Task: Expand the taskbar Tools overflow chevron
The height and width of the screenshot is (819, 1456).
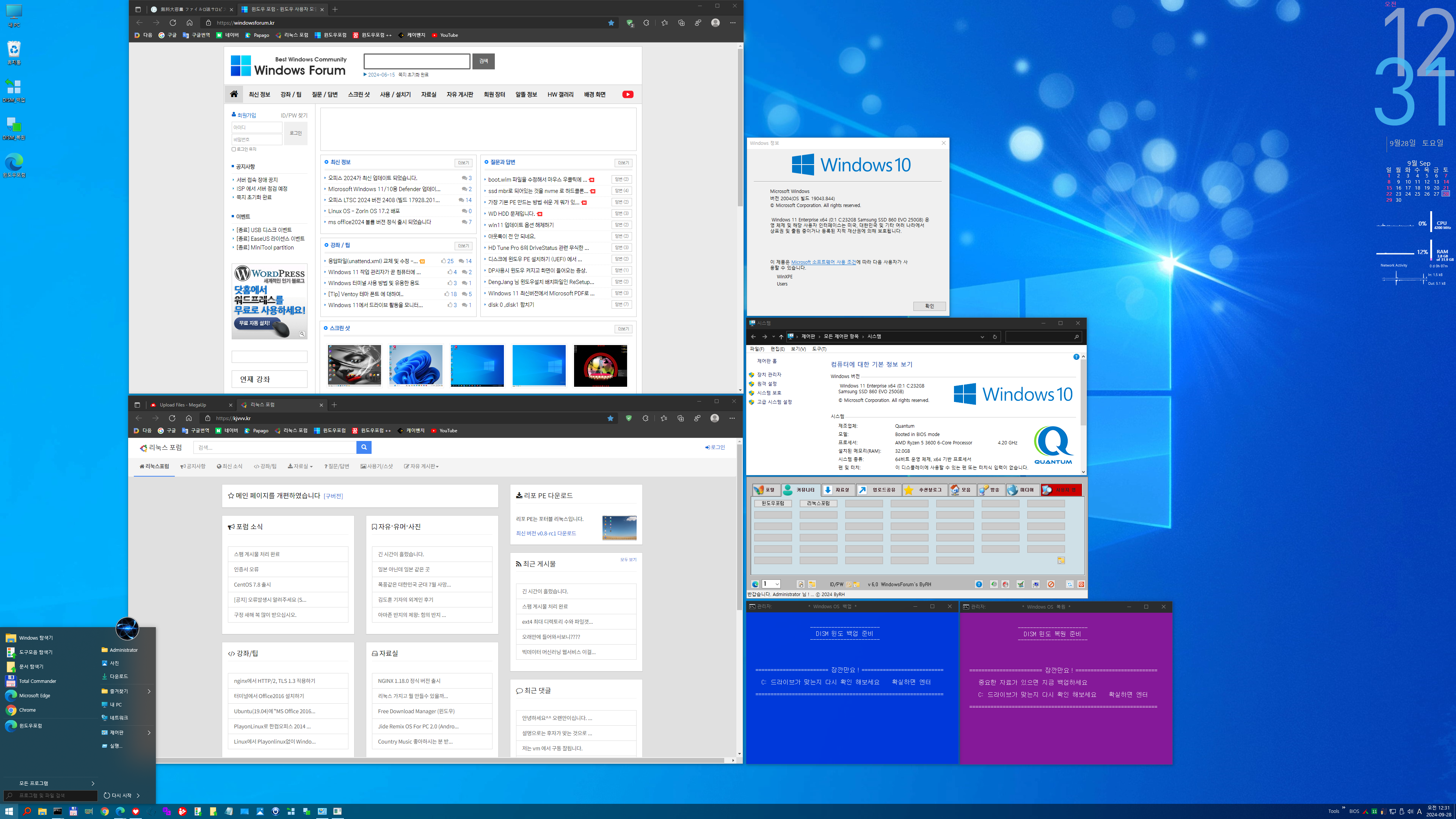Action: [x=1343, y=808]
